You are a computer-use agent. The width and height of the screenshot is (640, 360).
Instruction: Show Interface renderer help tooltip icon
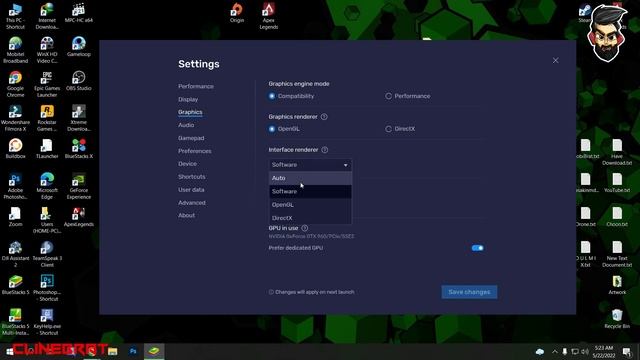[x=324, y=150]
